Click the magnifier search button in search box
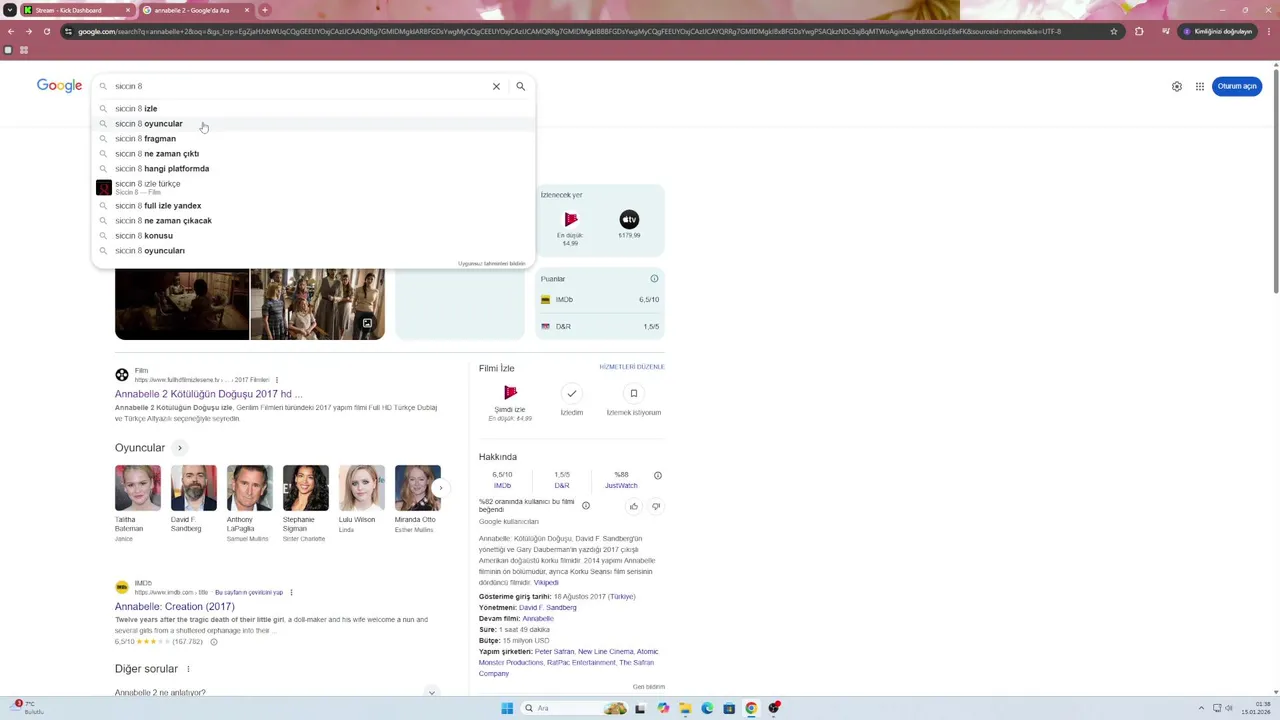The width and height of the screenshot is (1280, 720). tap(520, 86)
